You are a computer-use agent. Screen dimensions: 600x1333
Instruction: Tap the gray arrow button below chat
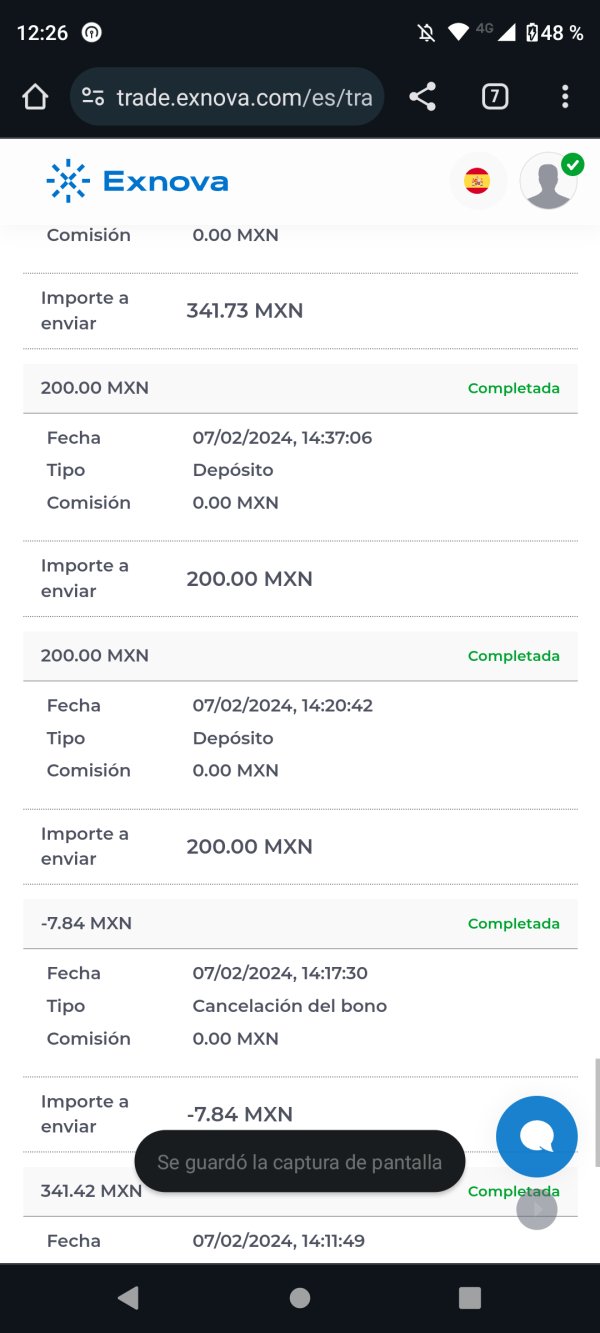pos(537,1210)
